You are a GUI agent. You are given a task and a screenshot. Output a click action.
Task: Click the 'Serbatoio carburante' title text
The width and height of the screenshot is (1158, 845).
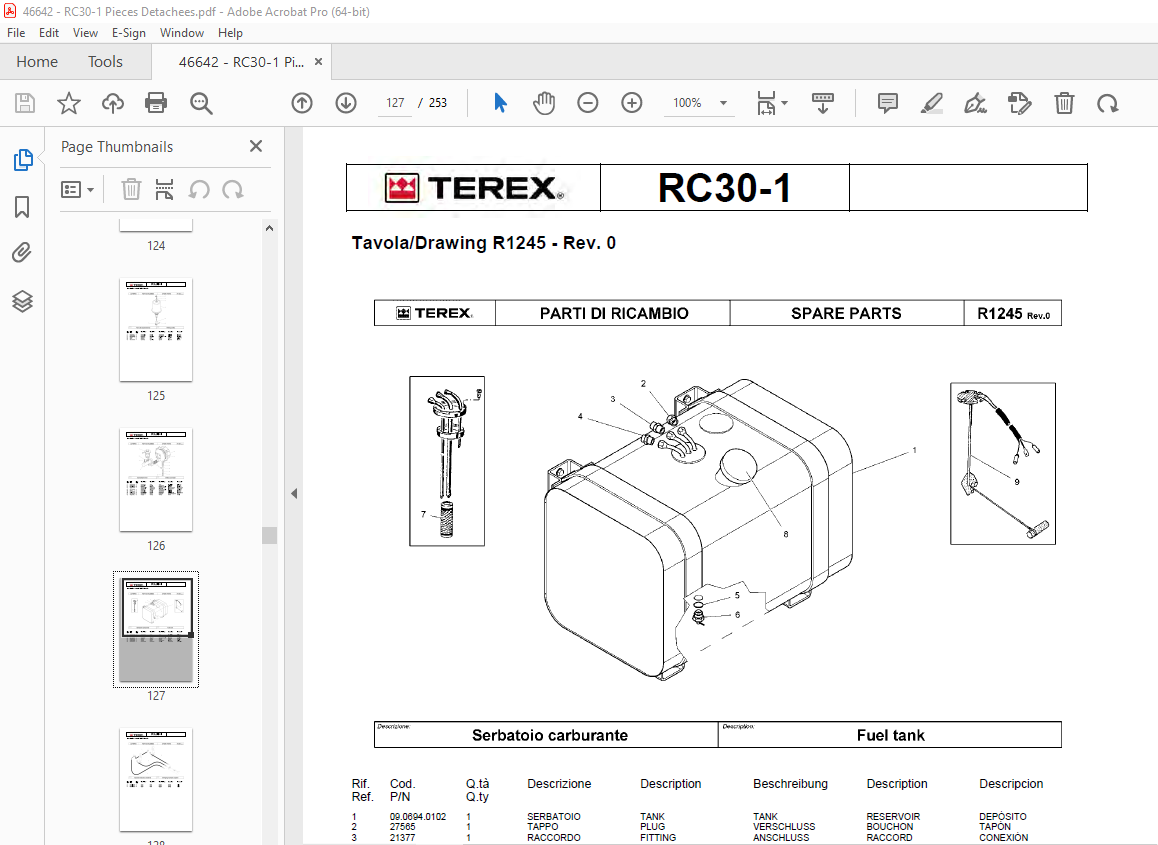click(x=550, y=735)
